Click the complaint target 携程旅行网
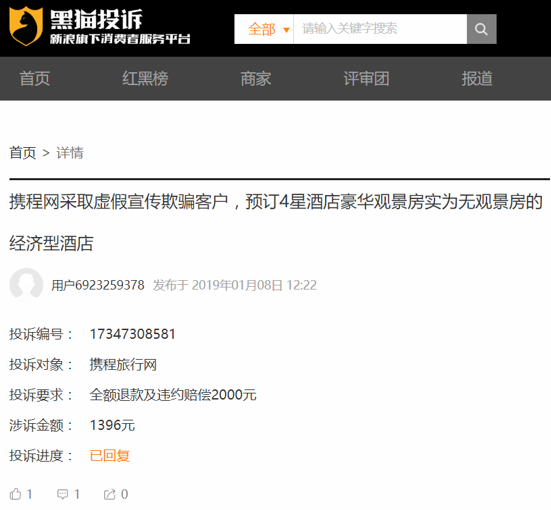The width and height of the screenshot is (551, 510). [123, 364]
